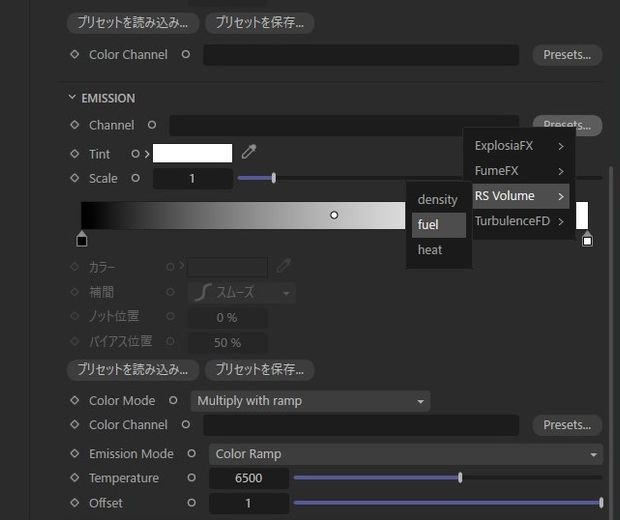Screen dimensions: 620x520
Task: Click the Temperature value field 6500
Action: coord(249,478)
